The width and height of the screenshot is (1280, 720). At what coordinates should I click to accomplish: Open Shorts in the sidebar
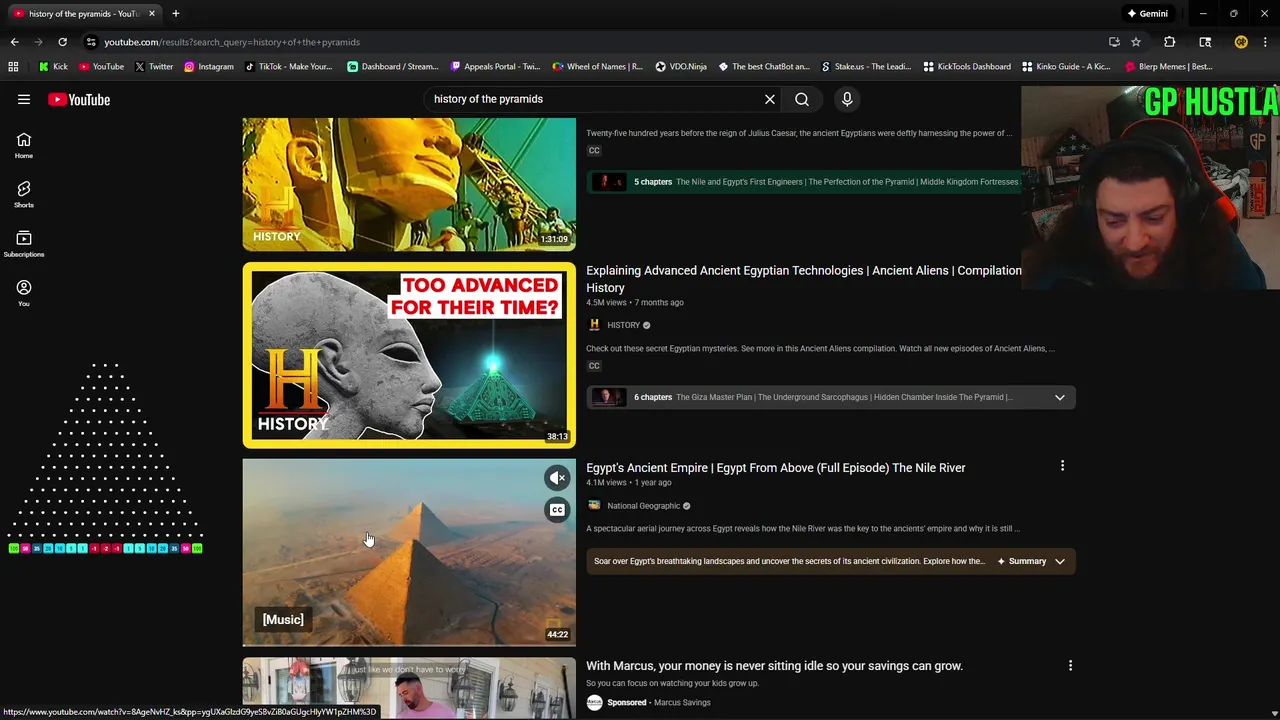click(x=24, y=195)
